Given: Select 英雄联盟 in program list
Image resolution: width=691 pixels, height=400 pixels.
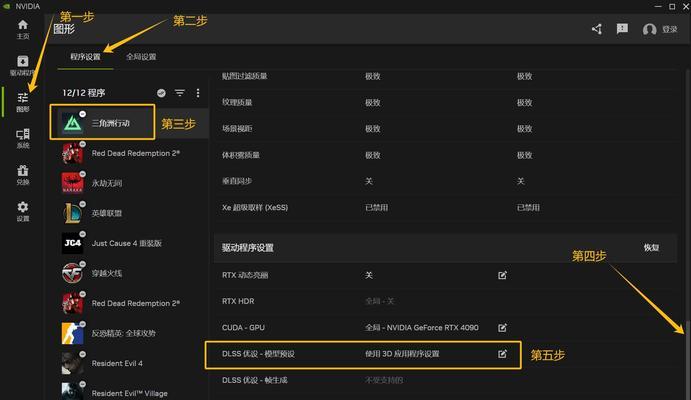Looking at the screenshot, I should click(132, 213).
